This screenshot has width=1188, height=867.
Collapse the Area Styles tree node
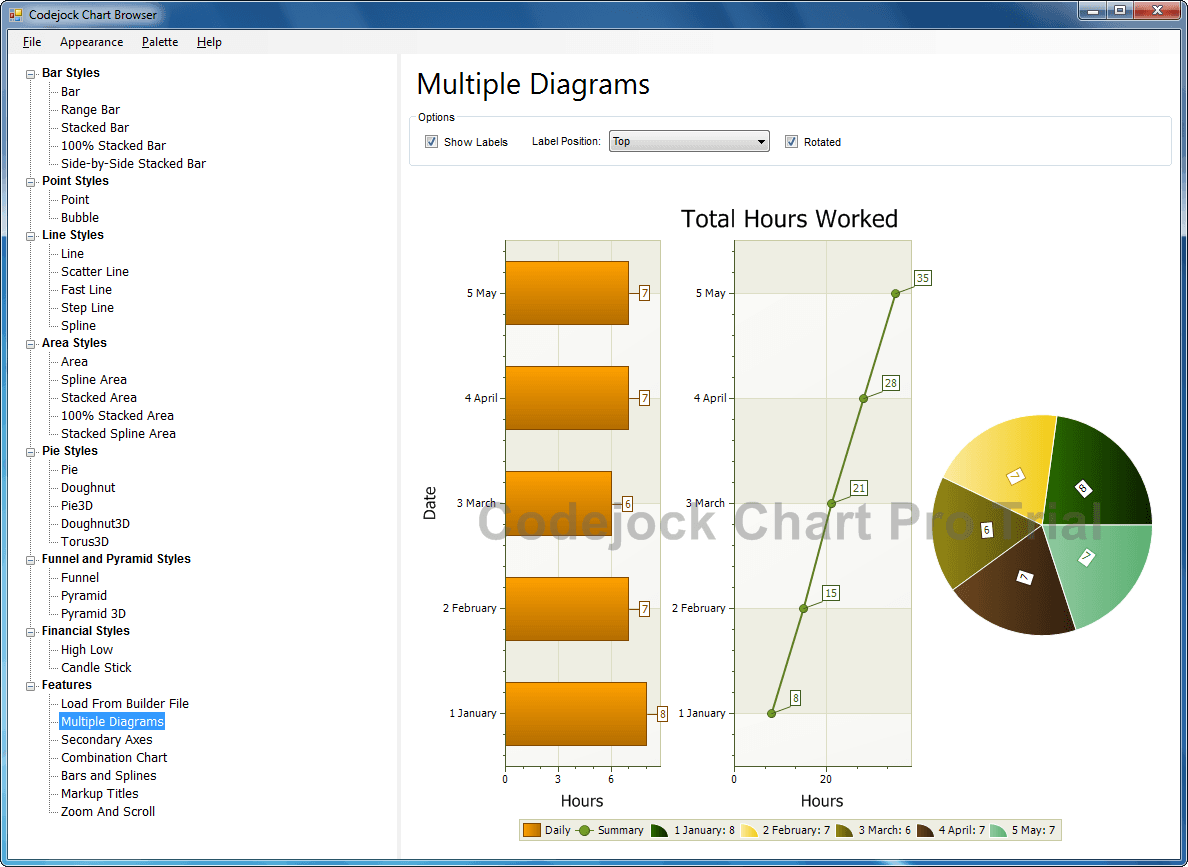(30, 344)
